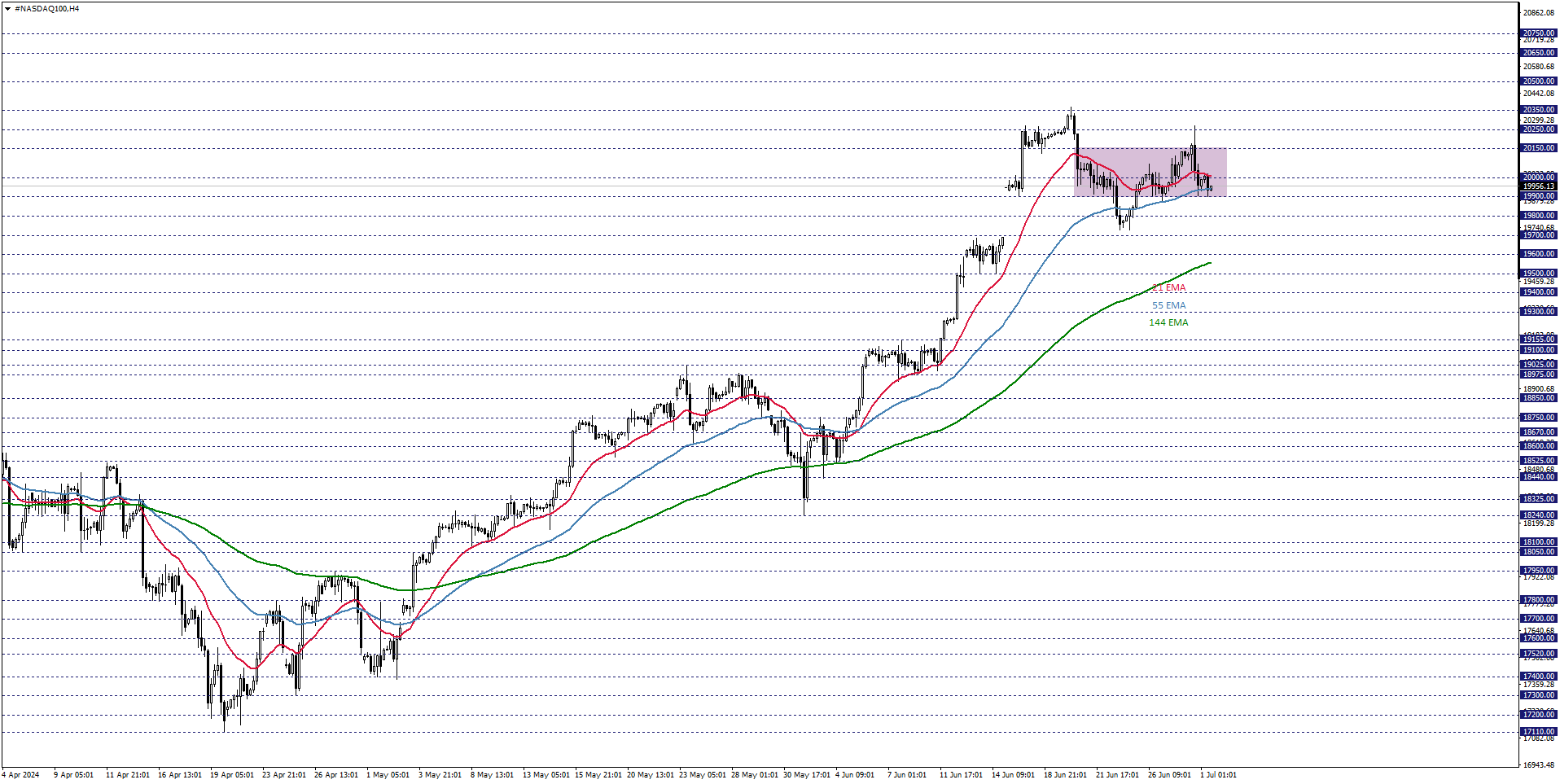Click the 18 Jun 21:01 time label
The image size is (1560, 784).
pos(1065,775)
